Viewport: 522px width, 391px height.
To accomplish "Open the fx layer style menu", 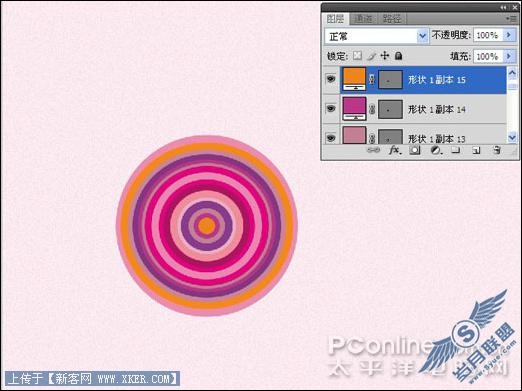I will [395, 150].
